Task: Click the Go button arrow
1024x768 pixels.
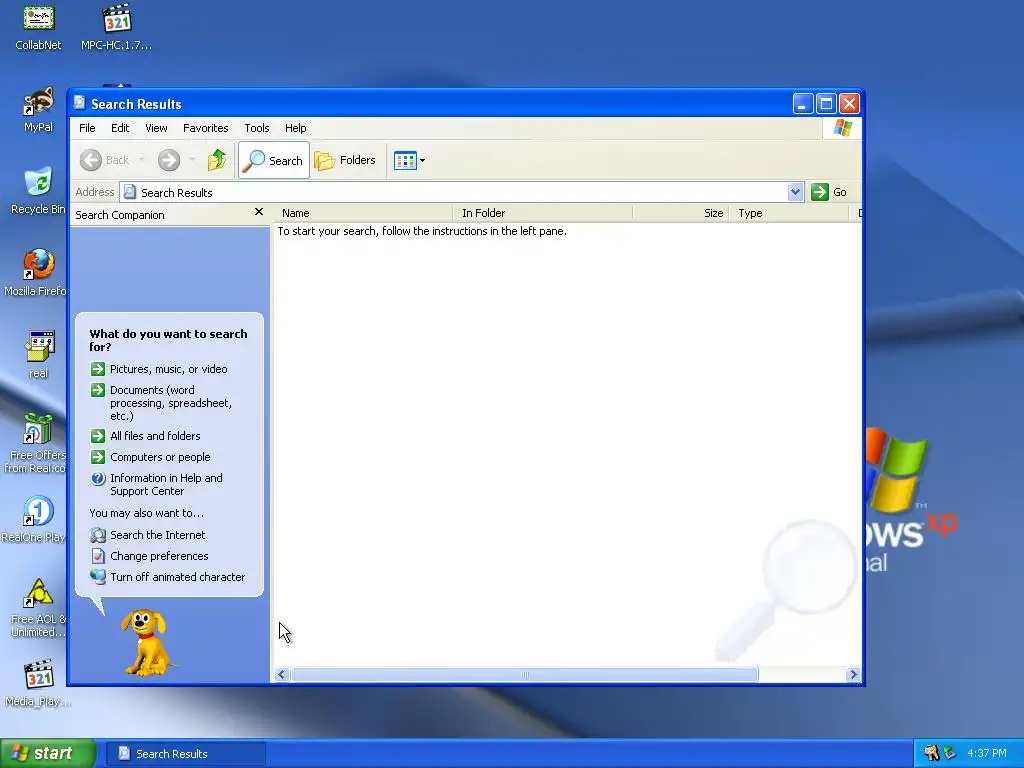Action: coord(820,192)
